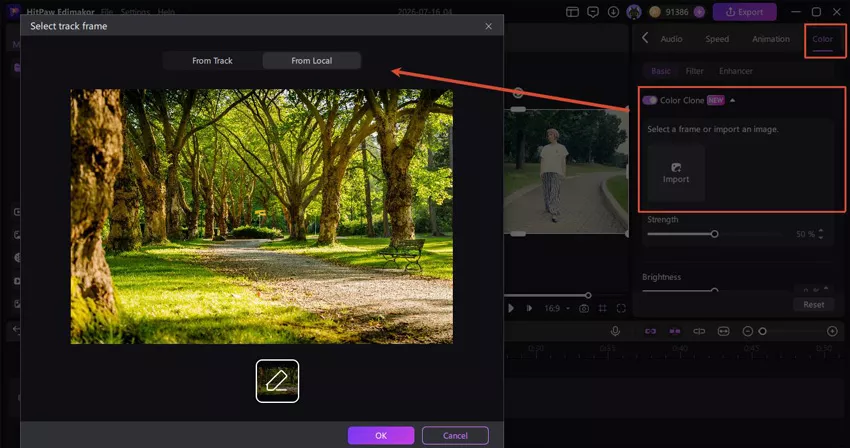This screenshot has width=850, height=448.
Task: Click the fit timeline to window icon
Action: click(724, 331)
